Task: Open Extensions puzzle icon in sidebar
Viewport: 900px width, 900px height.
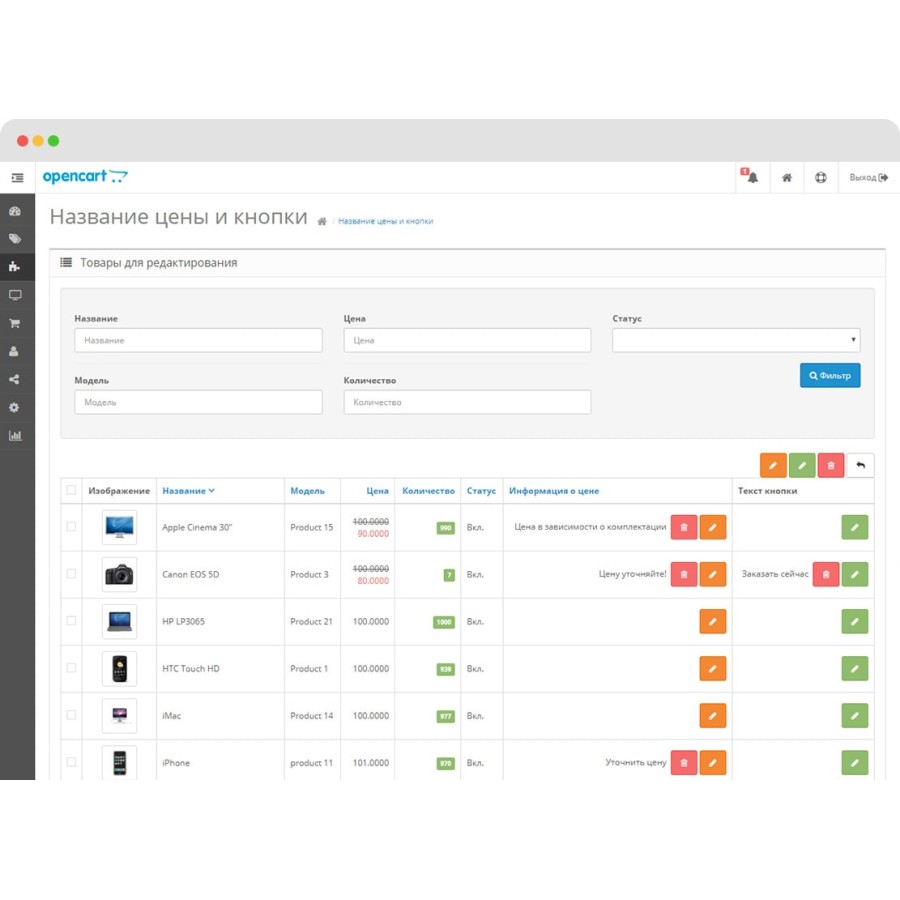Action: [15, 267]
